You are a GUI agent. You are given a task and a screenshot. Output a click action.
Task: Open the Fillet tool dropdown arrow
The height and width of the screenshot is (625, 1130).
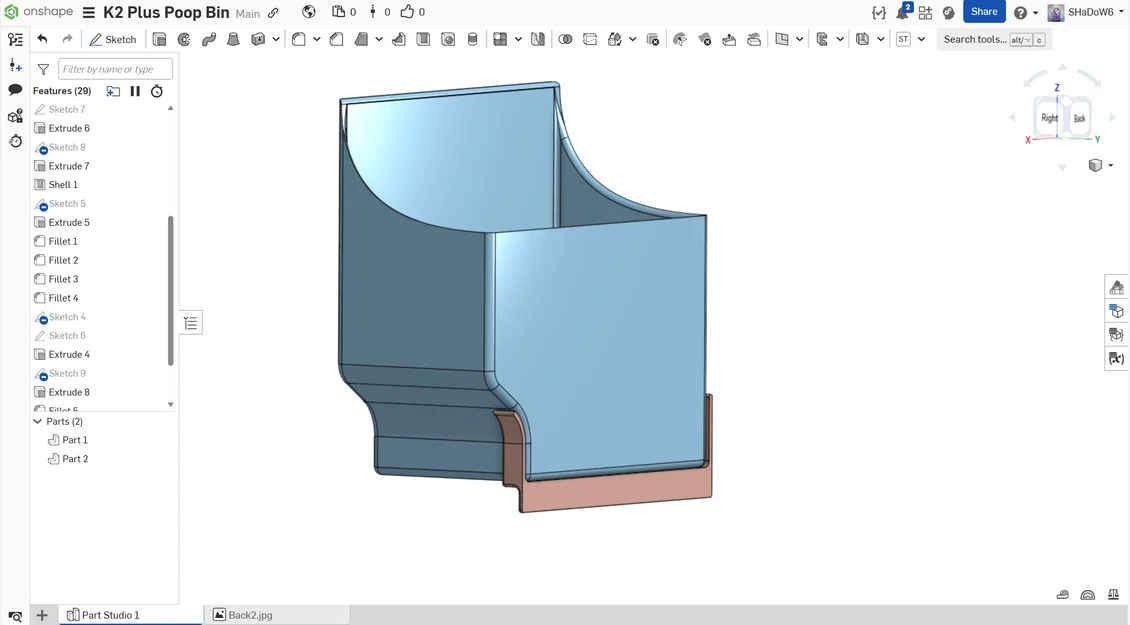(x=316, y=40)
